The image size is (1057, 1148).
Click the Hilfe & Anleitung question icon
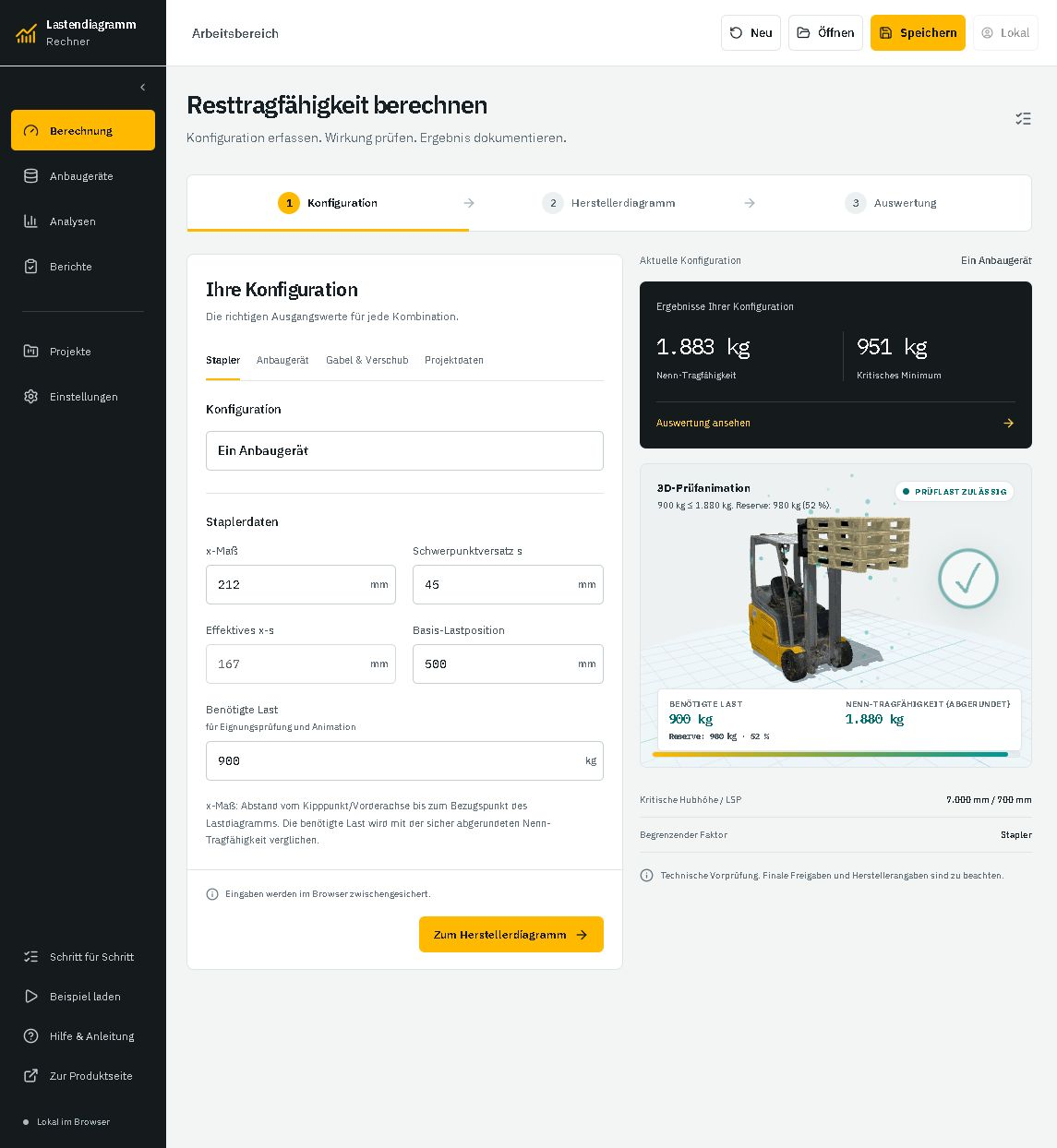(30, 1035)
